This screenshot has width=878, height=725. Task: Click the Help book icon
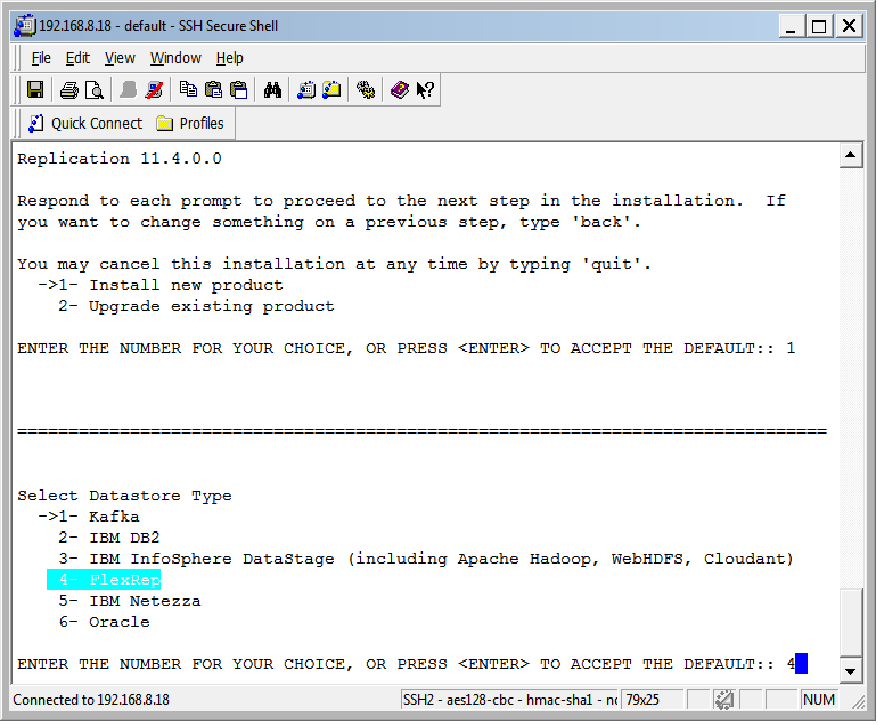[400, 91]
